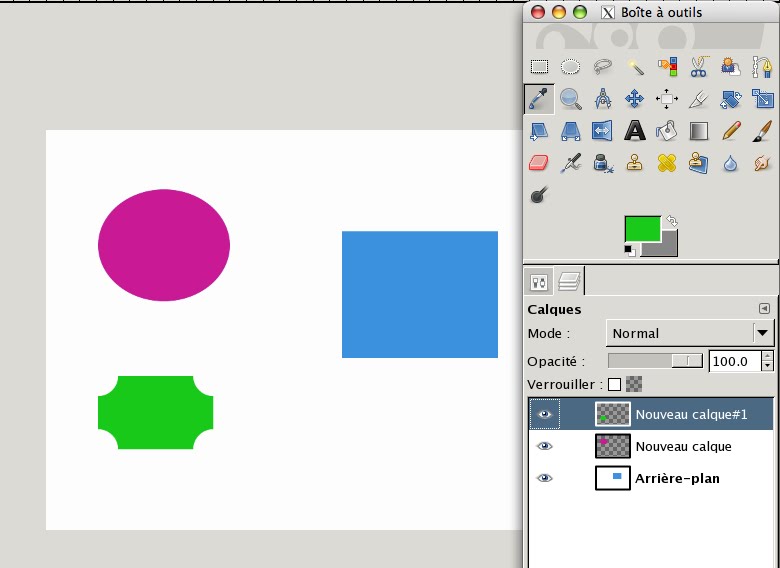Toggle the lock alpha channel icon
This screenshot has width=780, height=568.
pyautogui.click(x=634, y=384)
